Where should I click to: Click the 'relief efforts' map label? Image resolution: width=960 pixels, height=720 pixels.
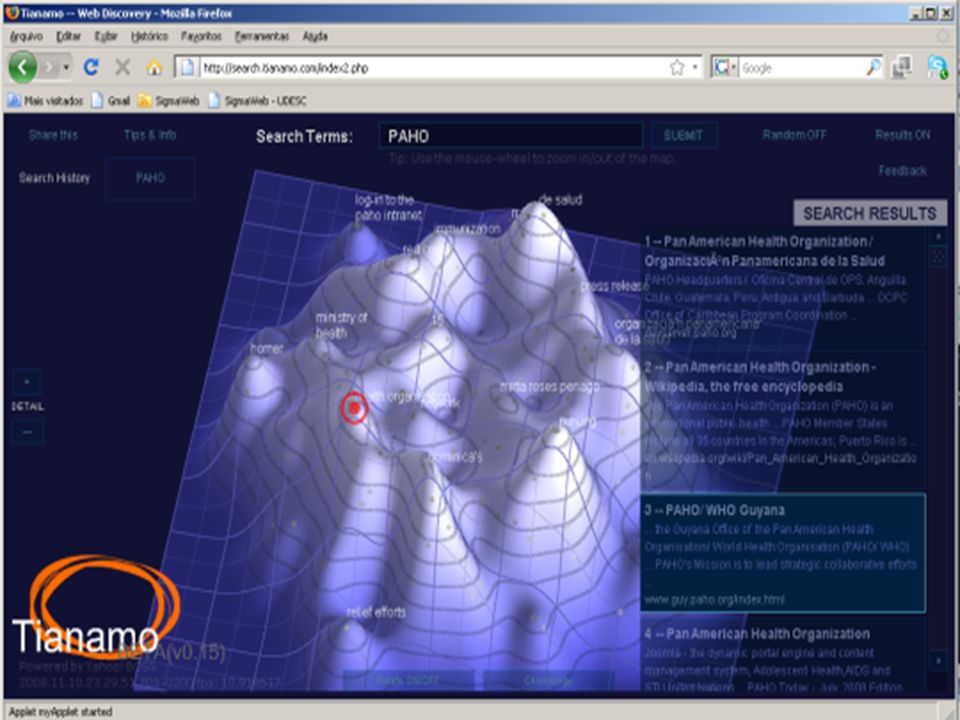click(375, 612)
